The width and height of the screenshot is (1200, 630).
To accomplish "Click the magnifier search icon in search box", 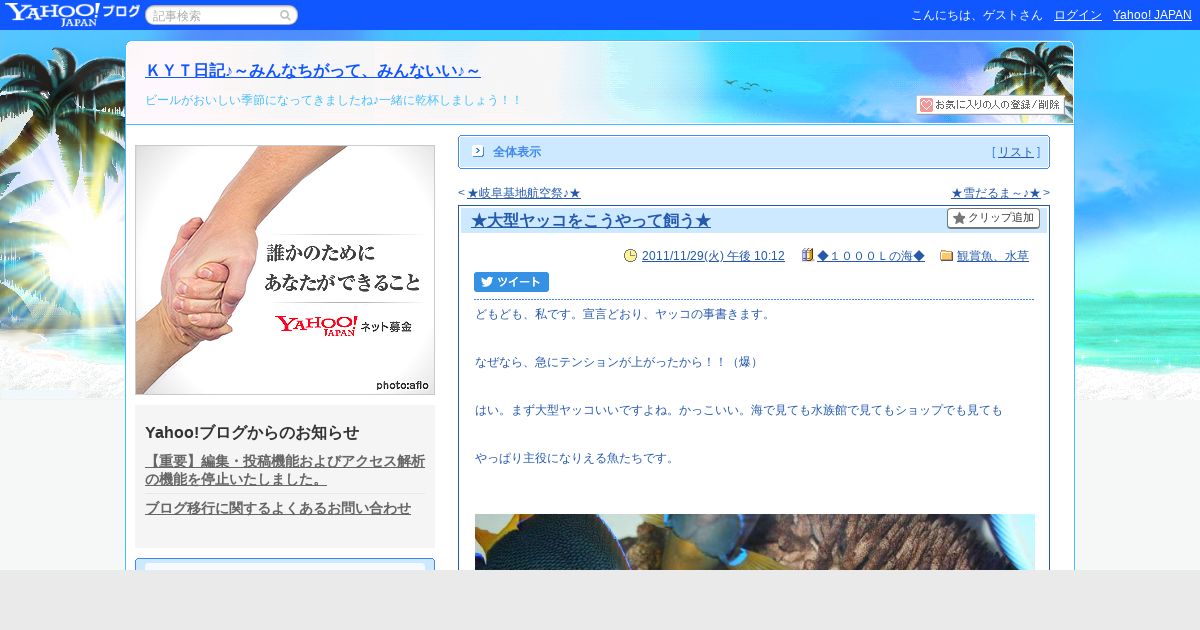I will coord(286,15).
